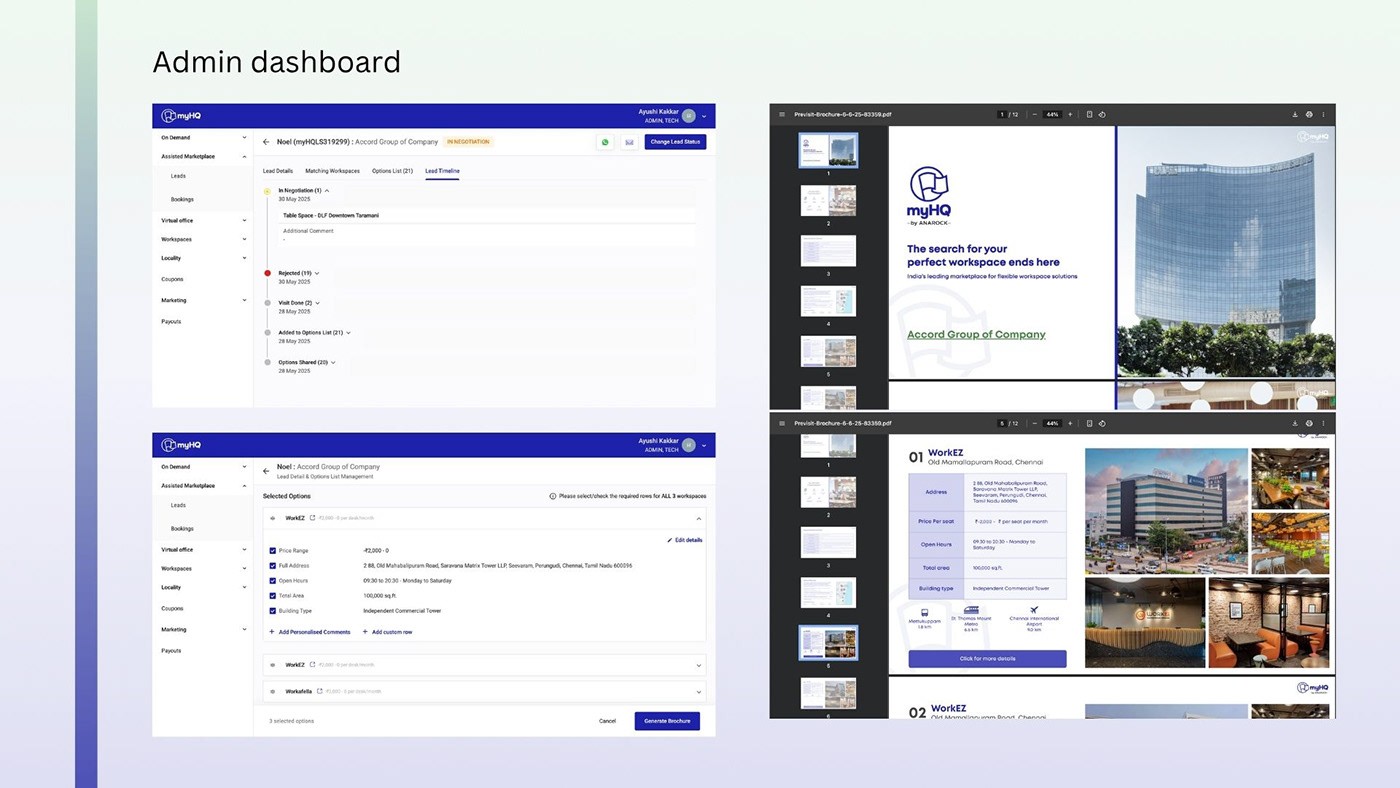1400x788 pixels.
Task: Open more options menu in top PDF viewer
Action: click(x=1323, y=114)
